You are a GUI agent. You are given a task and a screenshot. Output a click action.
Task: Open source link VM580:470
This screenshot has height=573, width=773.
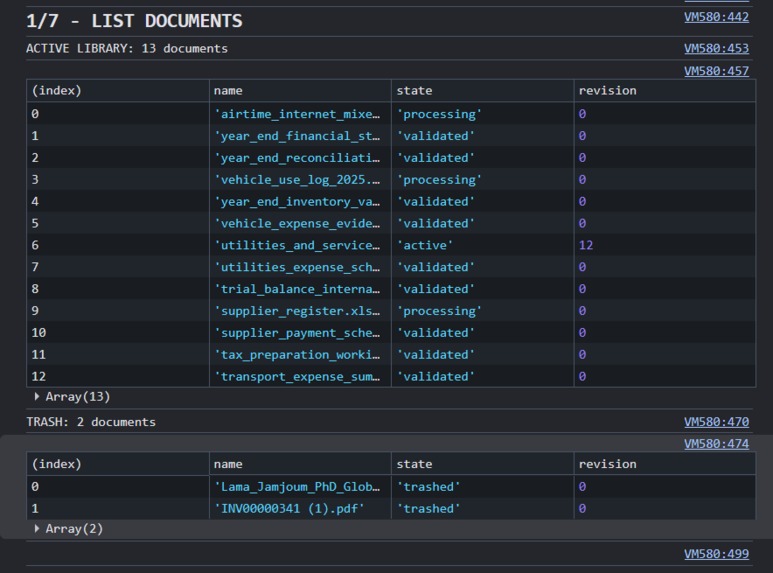click(716, 422)
